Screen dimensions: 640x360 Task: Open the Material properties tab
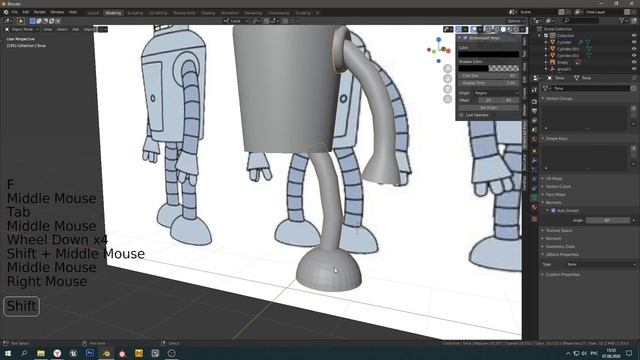534,207
